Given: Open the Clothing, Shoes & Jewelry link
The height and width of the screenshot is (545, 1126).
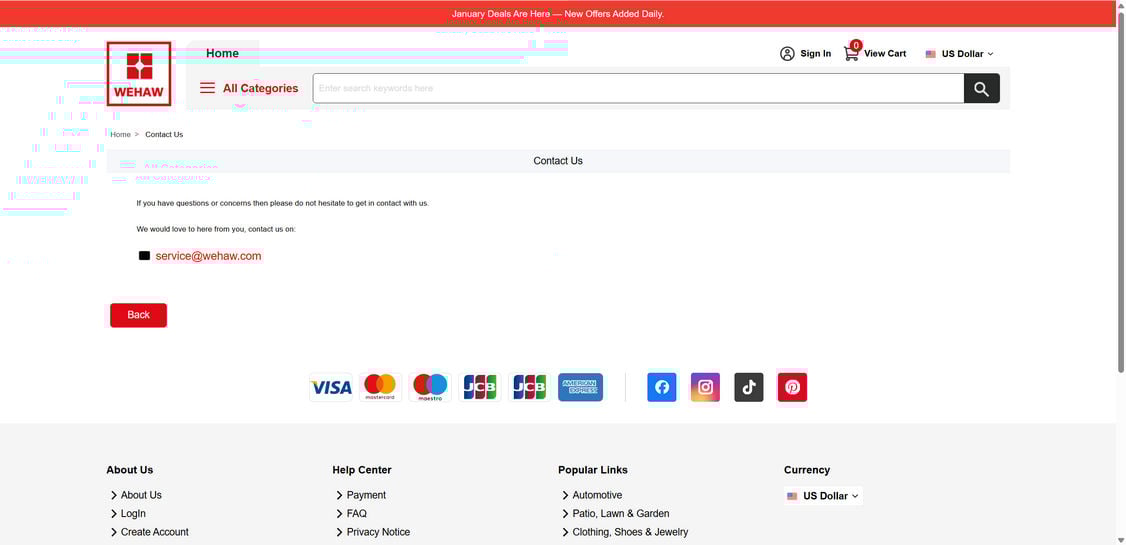Looking at the screenshot, I should point(630,533).
